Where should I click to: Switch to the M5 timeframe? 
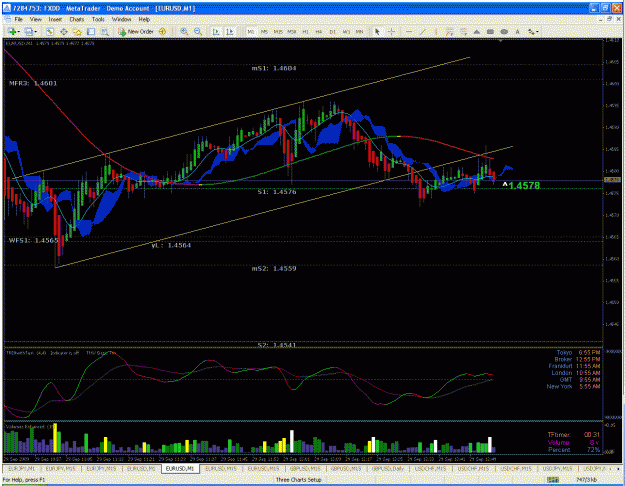[x=264, y=31]
